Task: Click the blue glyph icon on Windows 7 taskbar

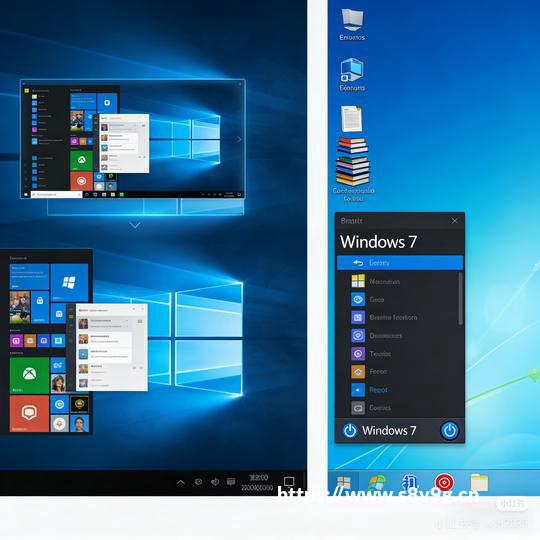Action: click(410, 482)
